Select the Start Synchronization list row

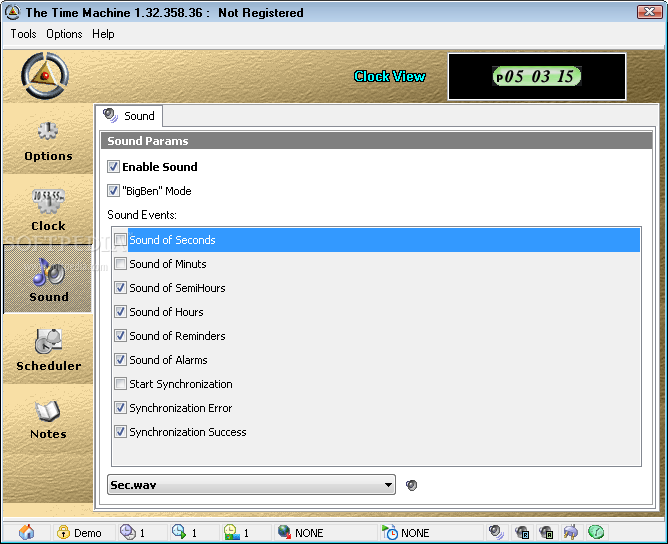(377, 384)
